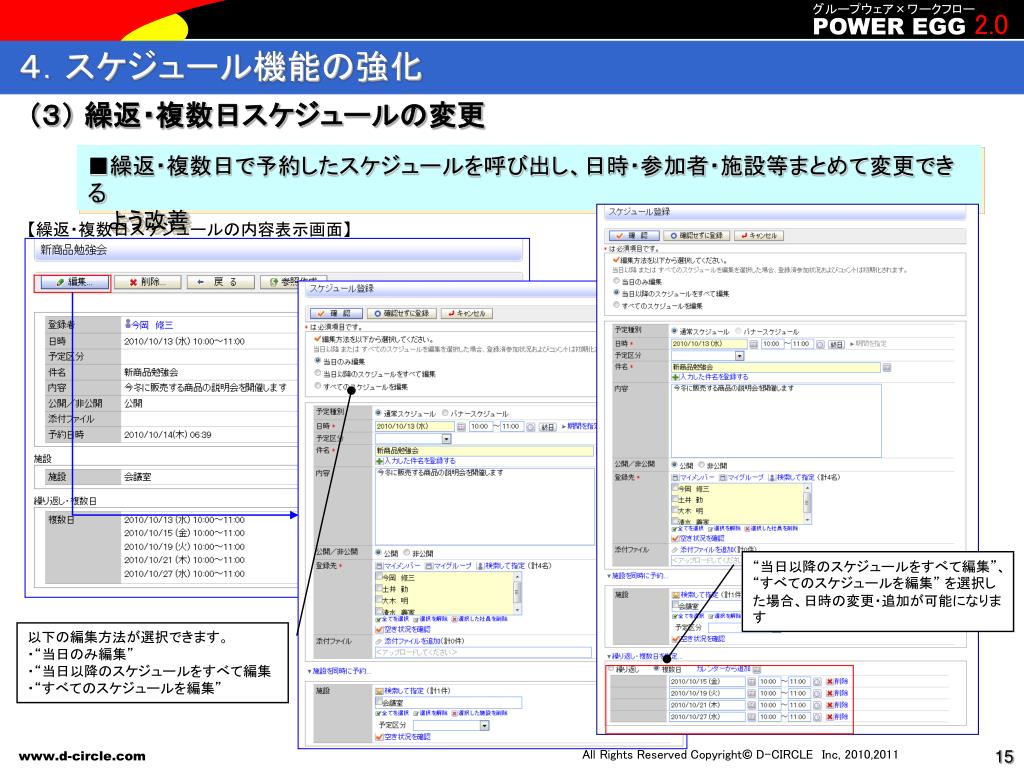This screenshot has width=1024, height=768.
Task: Click 空き状況を確認 under member list in rear window
Action: click(403, 630)
